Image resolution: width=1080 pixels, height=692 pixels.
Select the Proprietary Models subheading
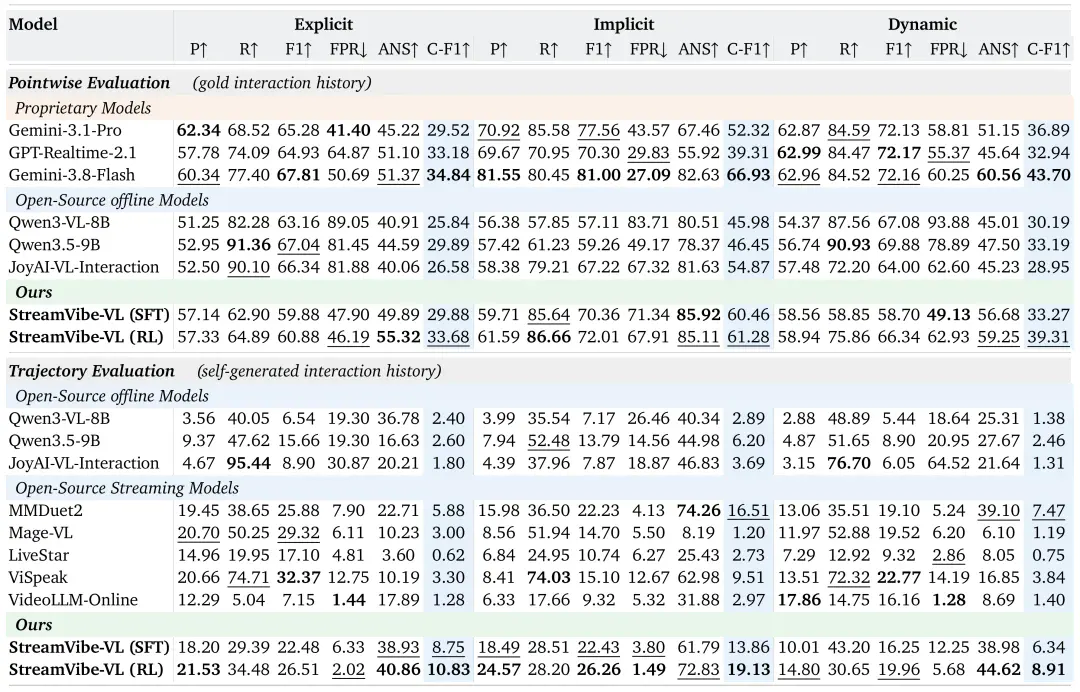tap(83, 108)
